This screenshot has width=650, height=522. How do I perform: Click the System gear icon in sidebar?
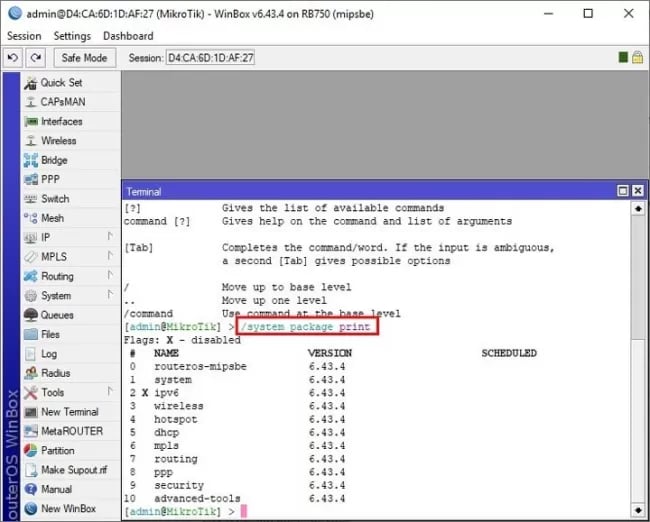pyautogui.click(x=31, y=296)
